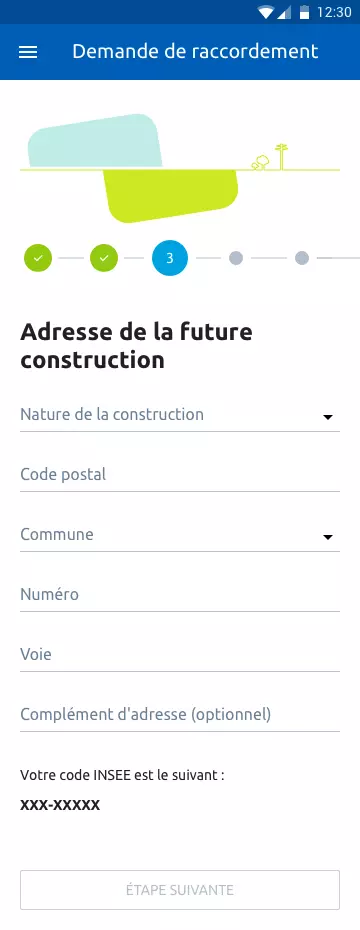360x930 pixels.
Task: Focus the Code postal input field
Action: 180,475
